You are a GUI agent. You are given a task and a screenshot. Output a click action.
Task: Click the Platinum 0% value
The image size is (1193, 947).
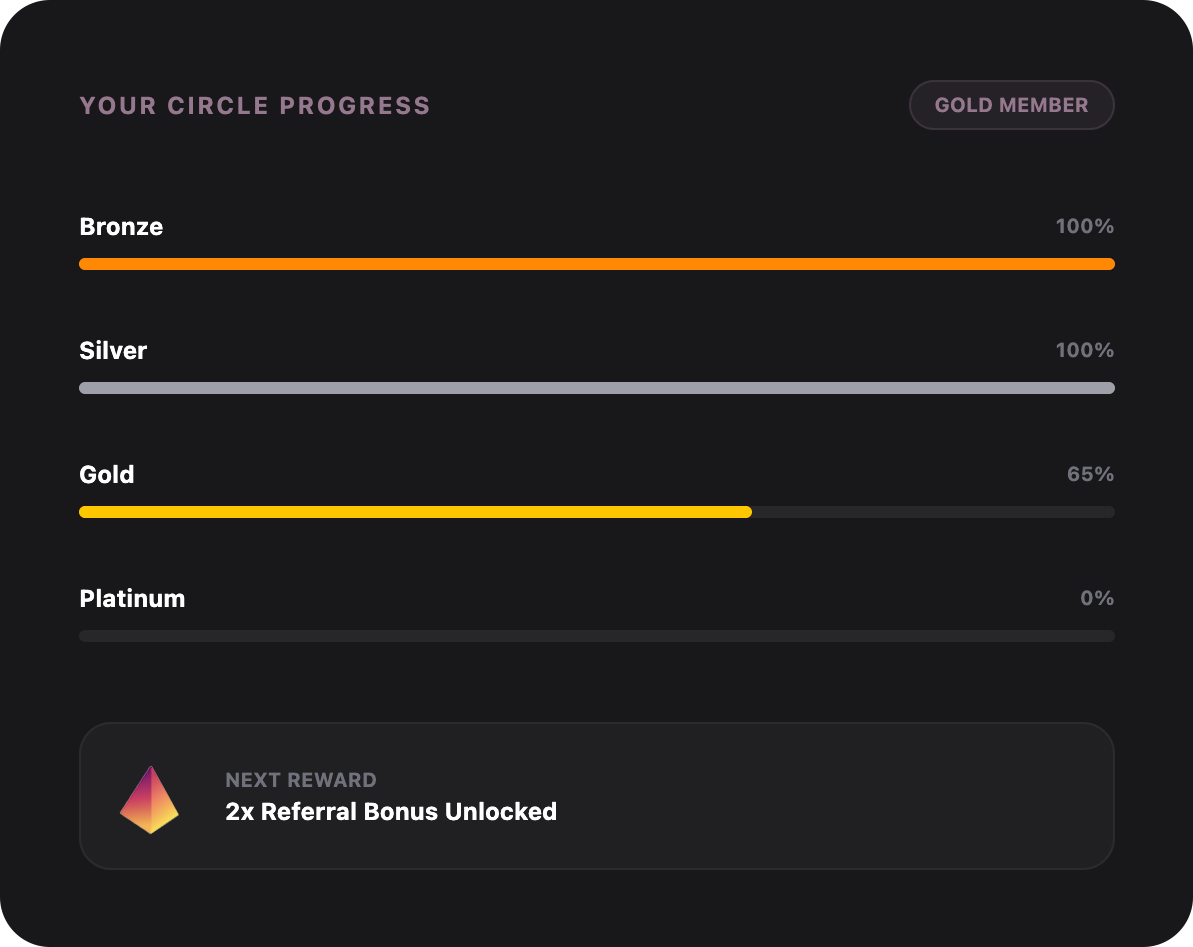(x=1097, y=599)
